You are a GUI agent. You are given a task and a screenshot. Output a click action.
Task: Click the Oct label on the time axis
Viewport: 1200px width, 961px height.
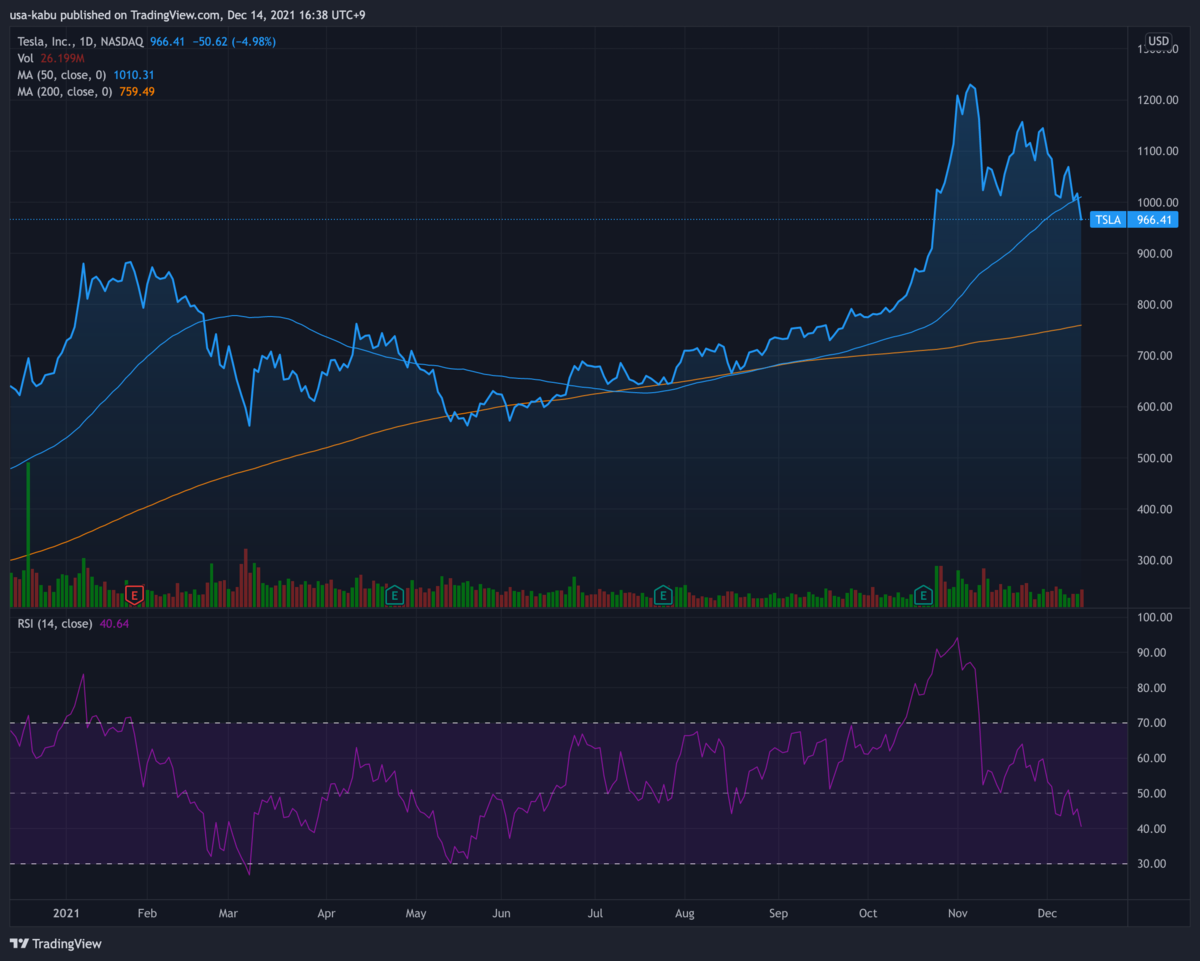[869, 914]
